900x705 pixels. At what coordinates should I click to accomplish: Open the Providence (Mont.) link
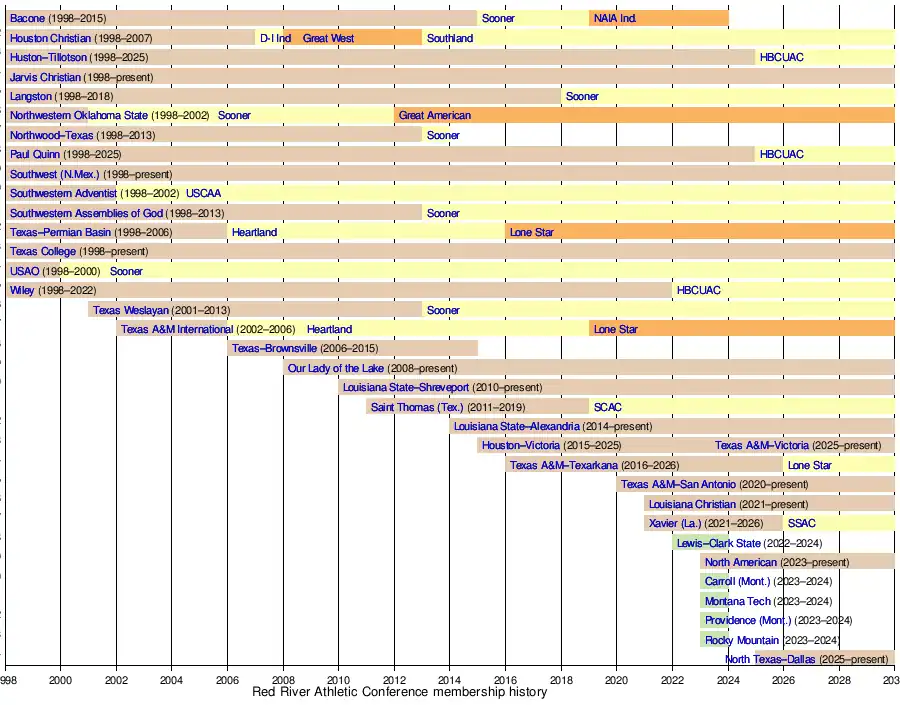coord(748,621)
